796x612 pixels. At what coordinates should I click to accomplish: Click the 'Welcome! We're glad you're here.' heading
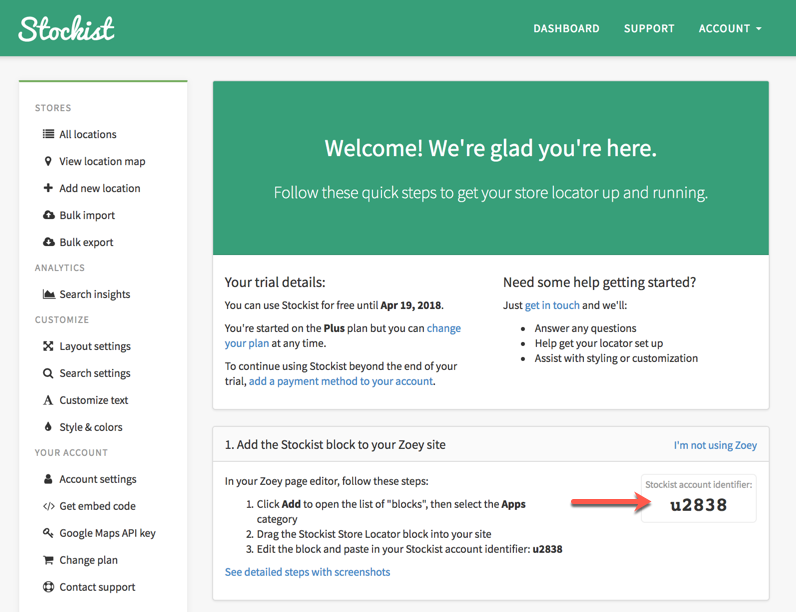click(491, 148)
